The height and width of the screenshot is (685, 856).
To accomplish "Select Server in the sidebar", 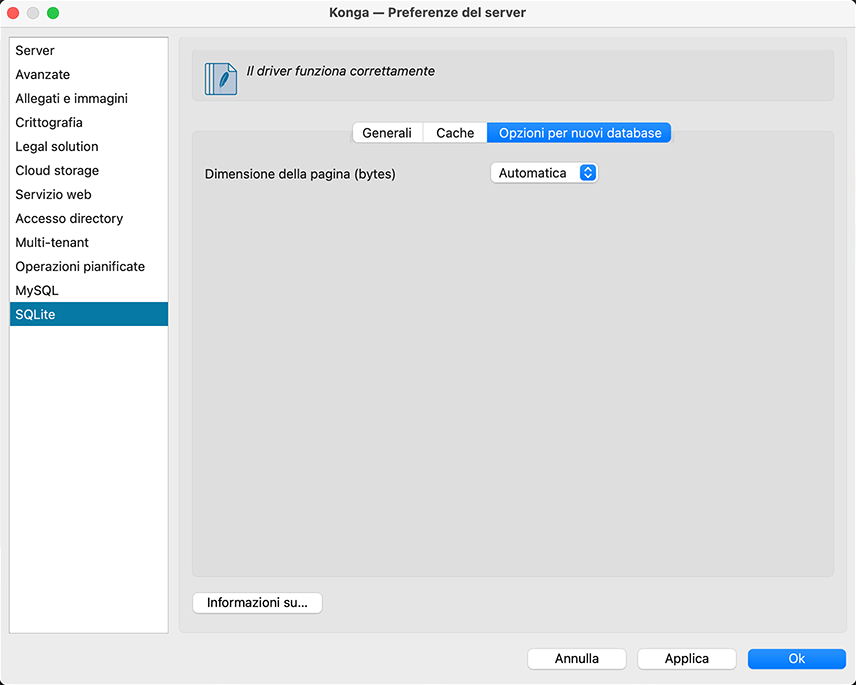I will point(35,51).
